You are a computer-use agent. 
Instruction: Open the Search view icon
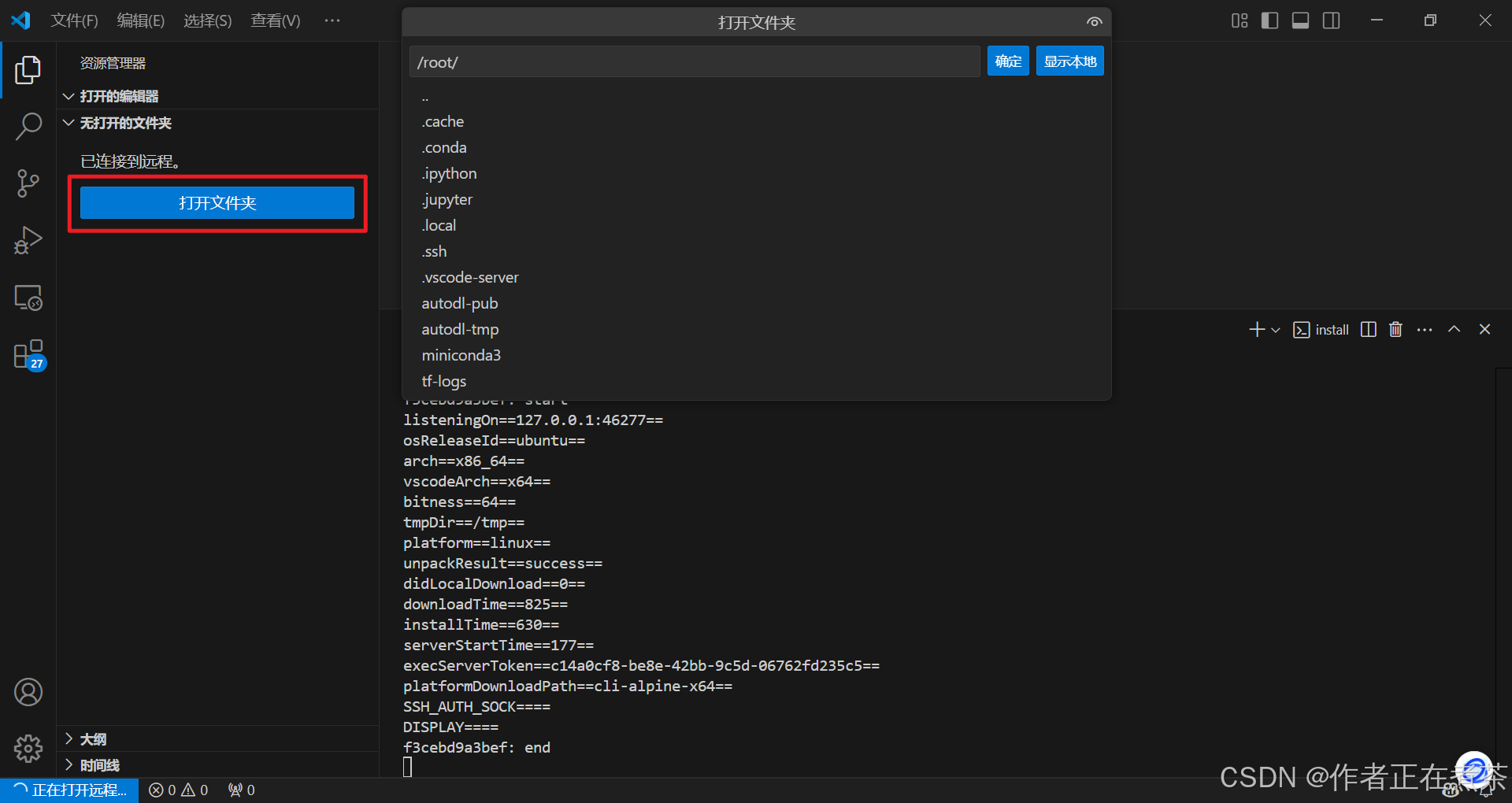tap(28, 126)
